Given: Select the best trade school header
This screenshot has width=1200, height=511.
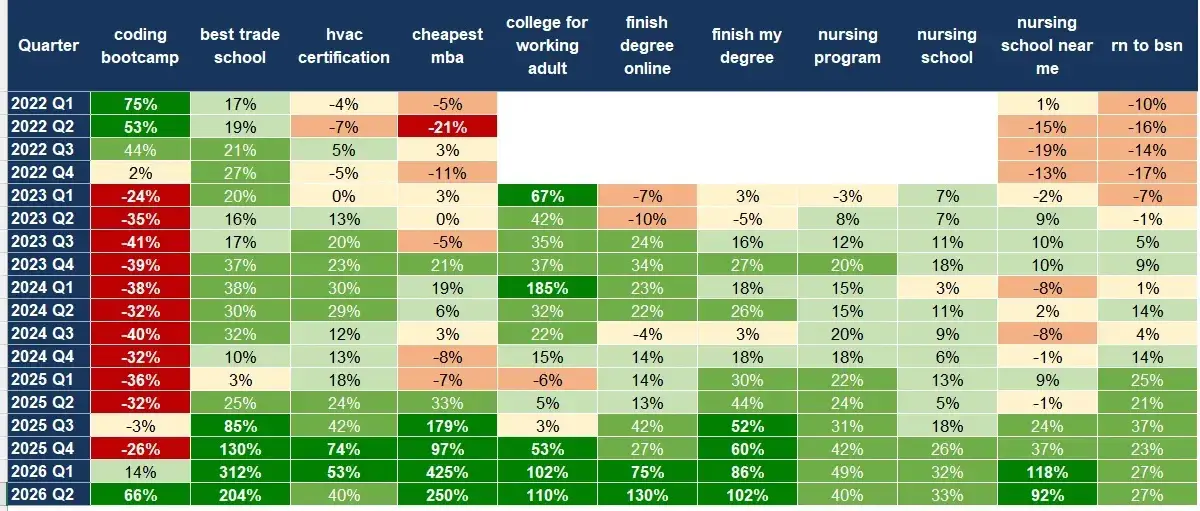Looking at the screenshot, I should (x=240, y=46).
